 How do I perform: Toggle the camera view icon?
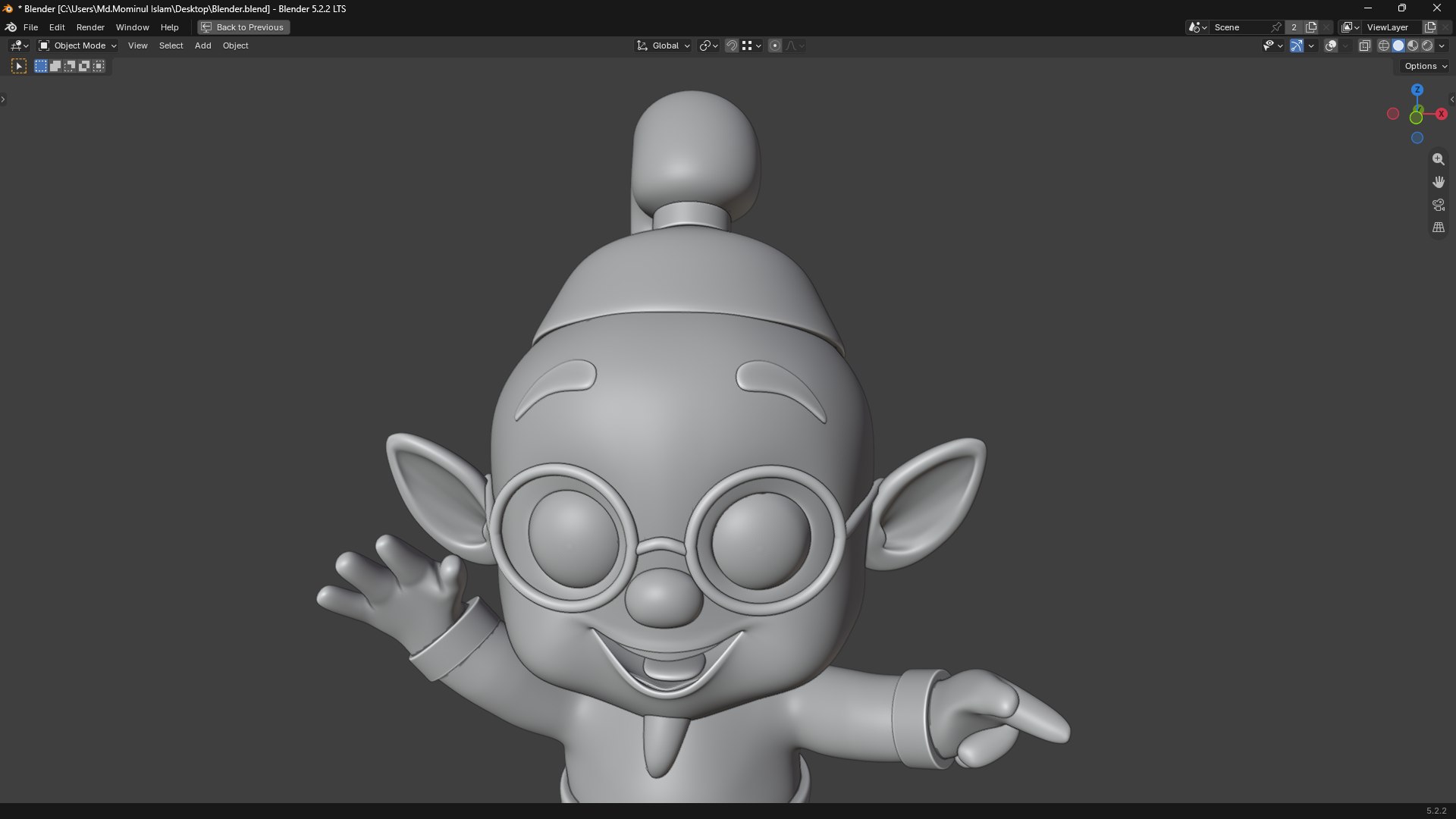click(x=1439, y=205)
